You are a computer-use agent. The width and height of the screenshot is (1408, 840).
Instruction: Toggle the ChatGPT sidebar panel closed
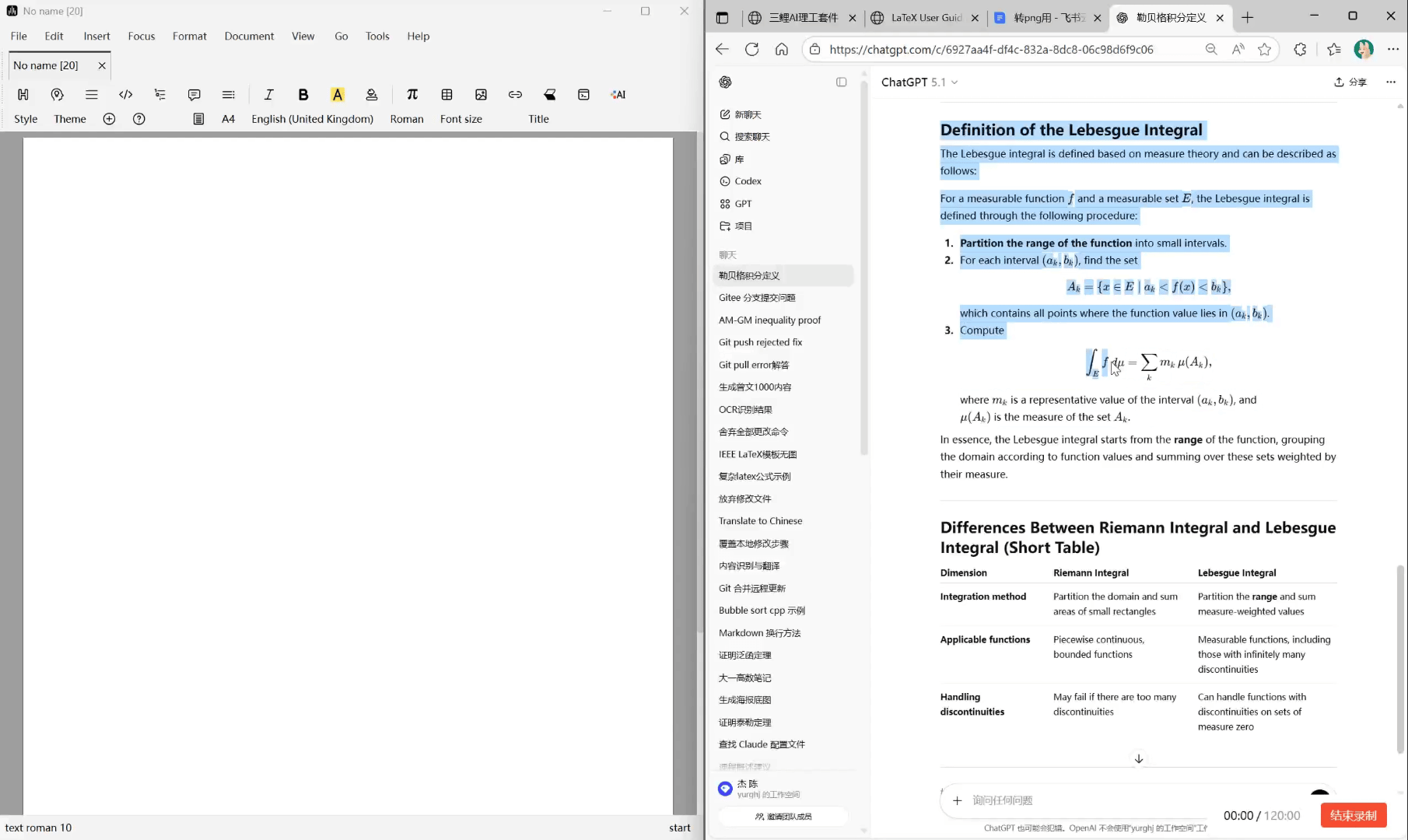[x=841, y=82]
